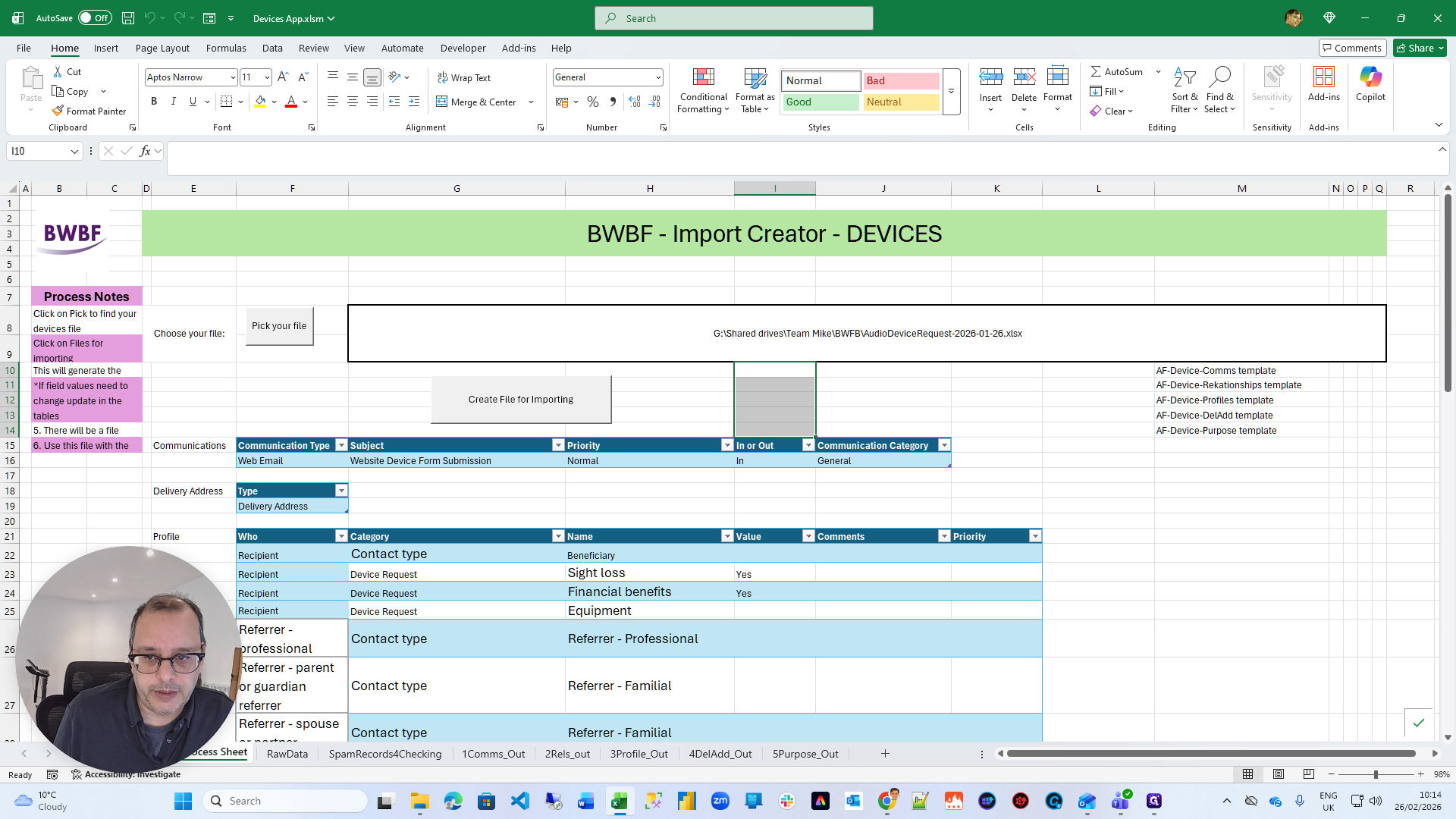Open the General number format dropdown
Image resolution: width=1456 pixels, height=819 pixels.
tap(657, 77)
